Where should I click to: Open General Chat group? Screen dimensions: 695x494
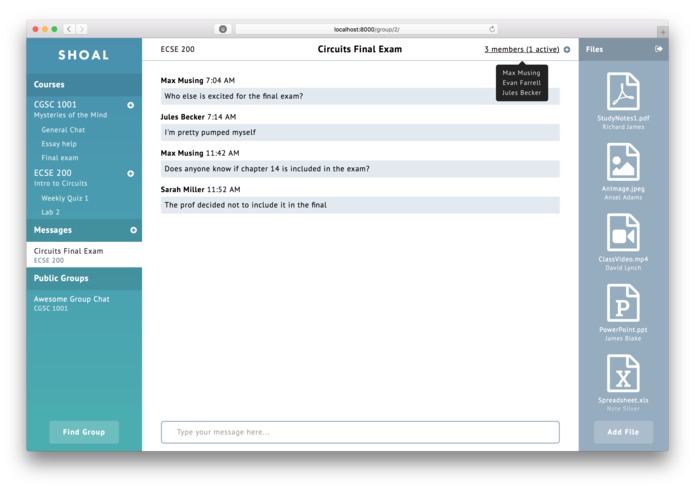coord(63,130)
